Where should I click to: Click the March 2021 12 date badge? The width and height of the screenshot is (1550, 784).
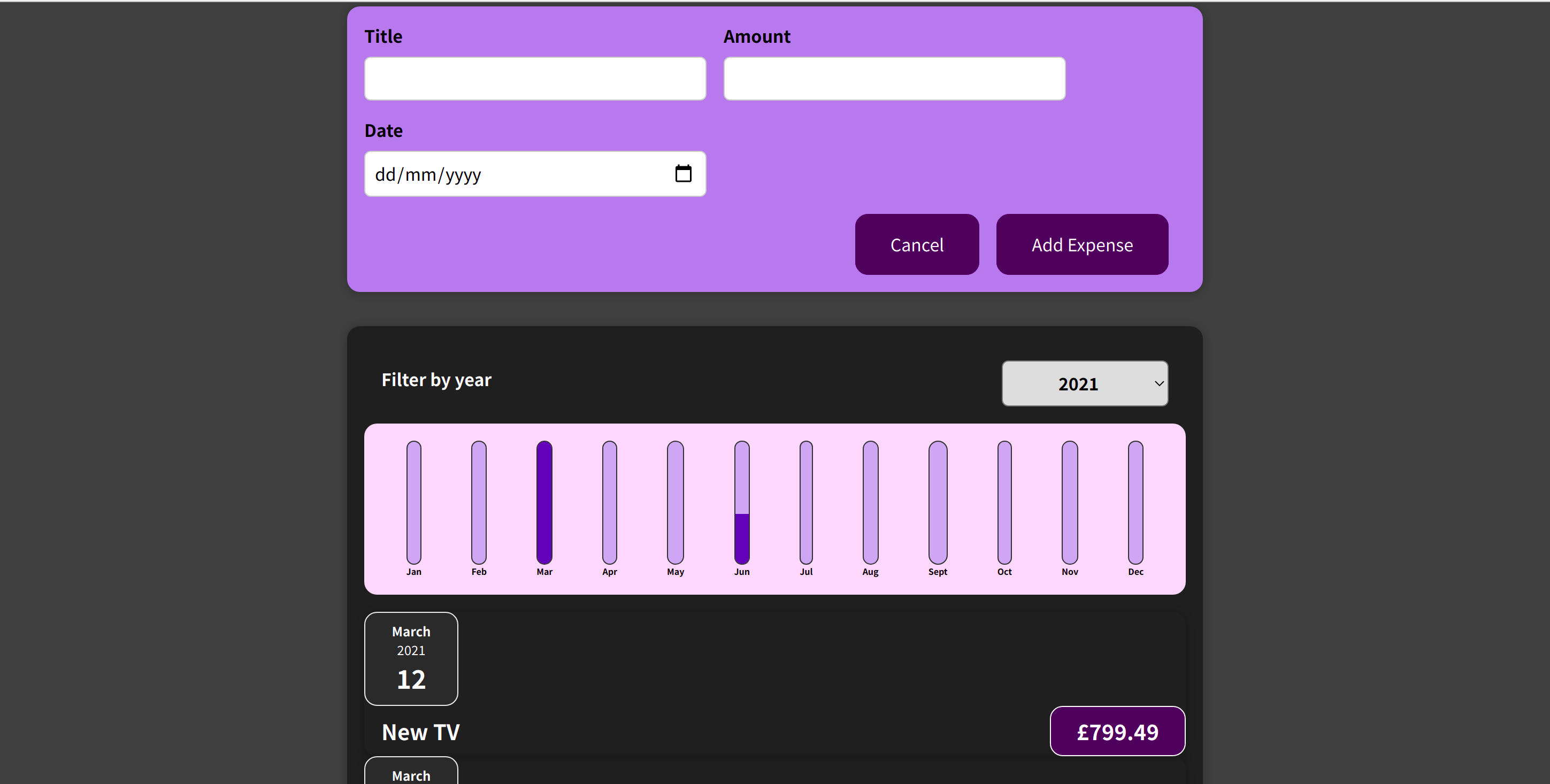[411, 659]
